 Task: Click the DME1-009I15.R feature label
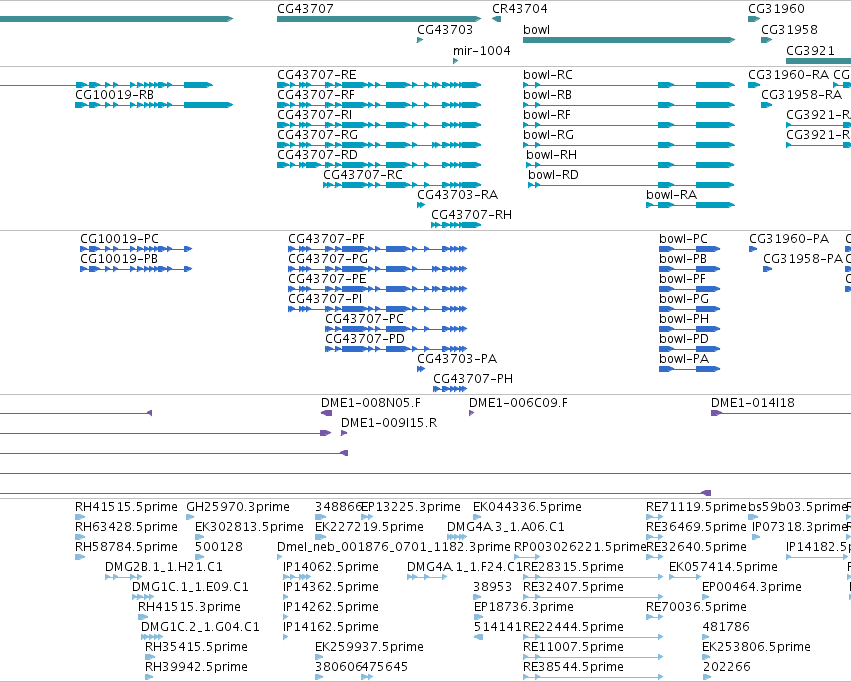pyautogui.click(x=389, y=423)
